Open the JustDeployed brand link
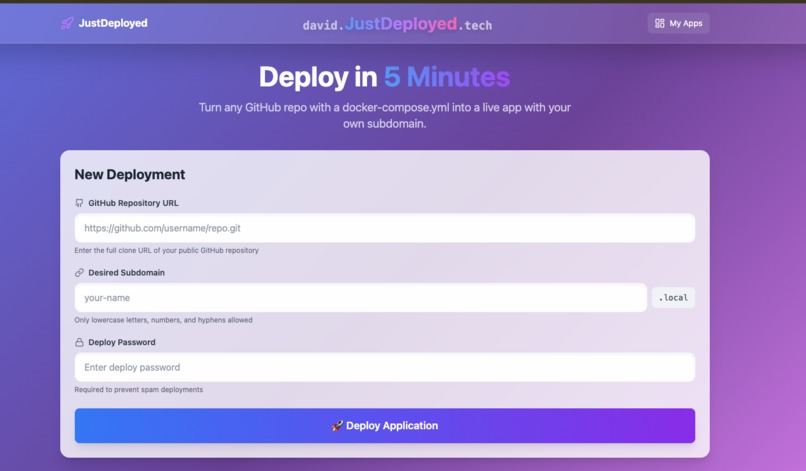 pos(104,23)
